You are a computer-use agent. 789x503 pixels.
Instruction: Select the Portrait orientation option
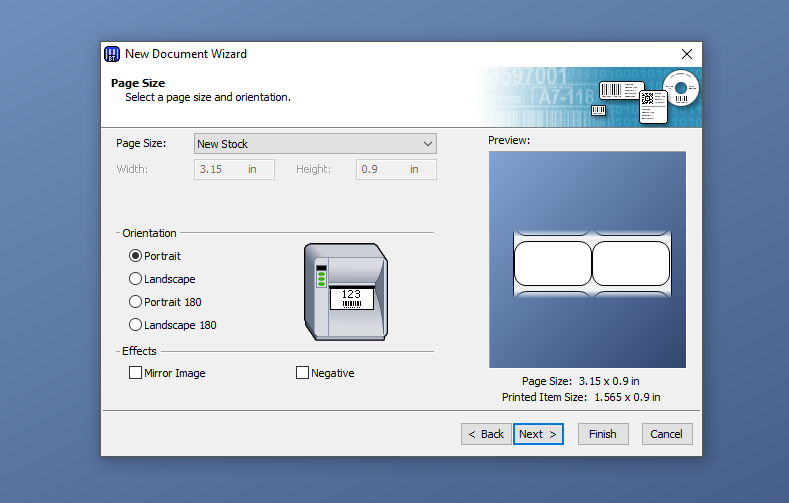pyautogui.click(x=136, y=256)
